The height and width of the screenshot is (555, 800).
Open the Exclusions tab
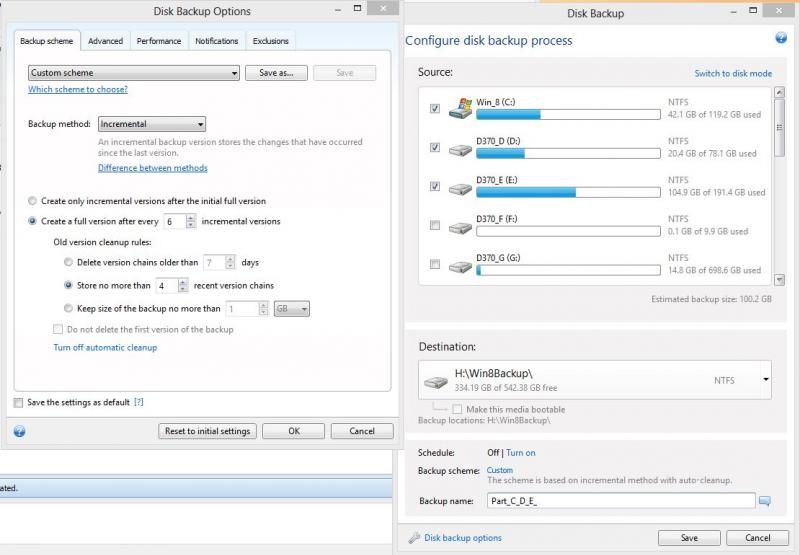pos(270,41)
